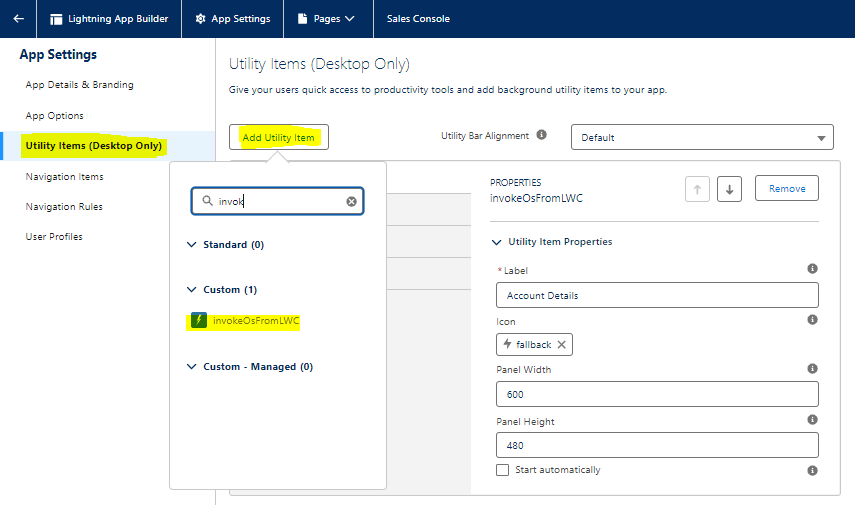Open User Profiles settings
The image size is (855, 505).
[x=54, y=237]
